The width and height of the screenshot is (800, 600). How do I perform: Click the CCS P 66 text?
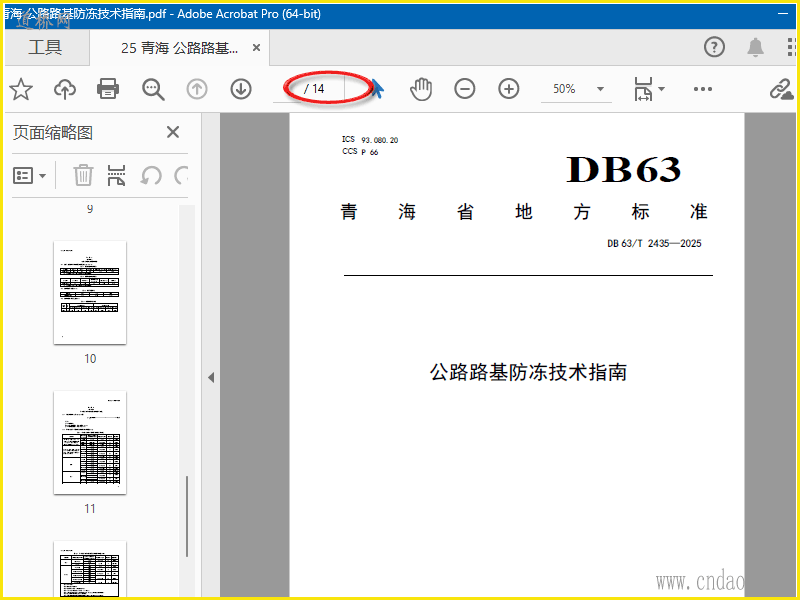click(x=360, y=152)
